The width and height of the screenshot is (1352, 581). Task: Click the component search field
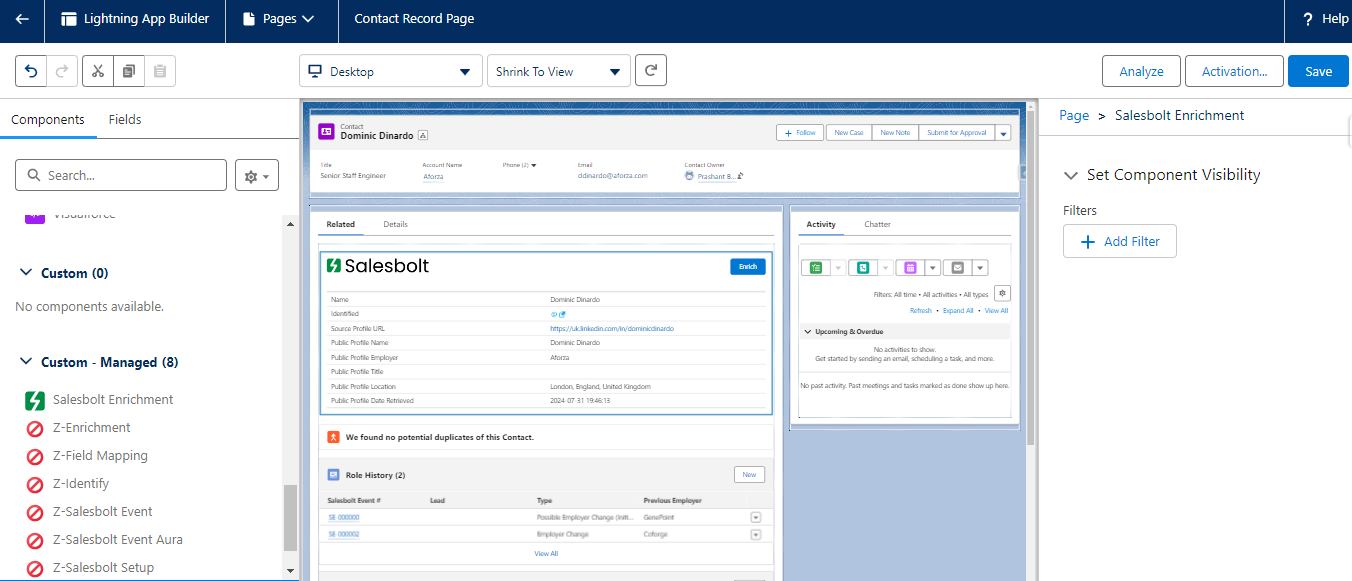tap(121, 175)
